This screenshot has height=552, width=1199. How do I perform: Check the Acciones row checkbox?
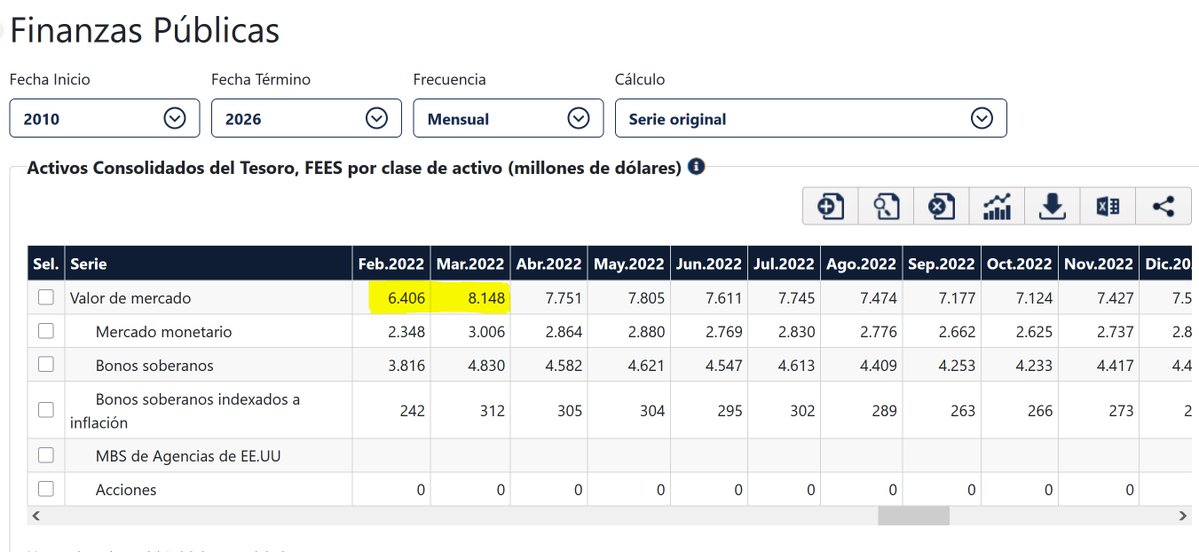(46, 489)
